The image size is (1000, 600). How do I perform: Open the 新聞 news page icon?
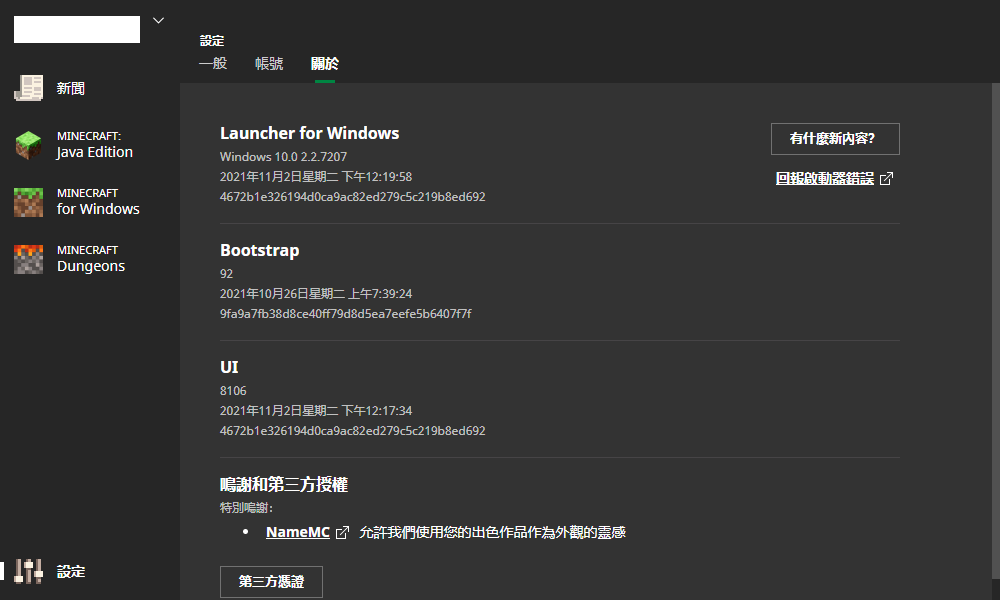pos(29,88)
